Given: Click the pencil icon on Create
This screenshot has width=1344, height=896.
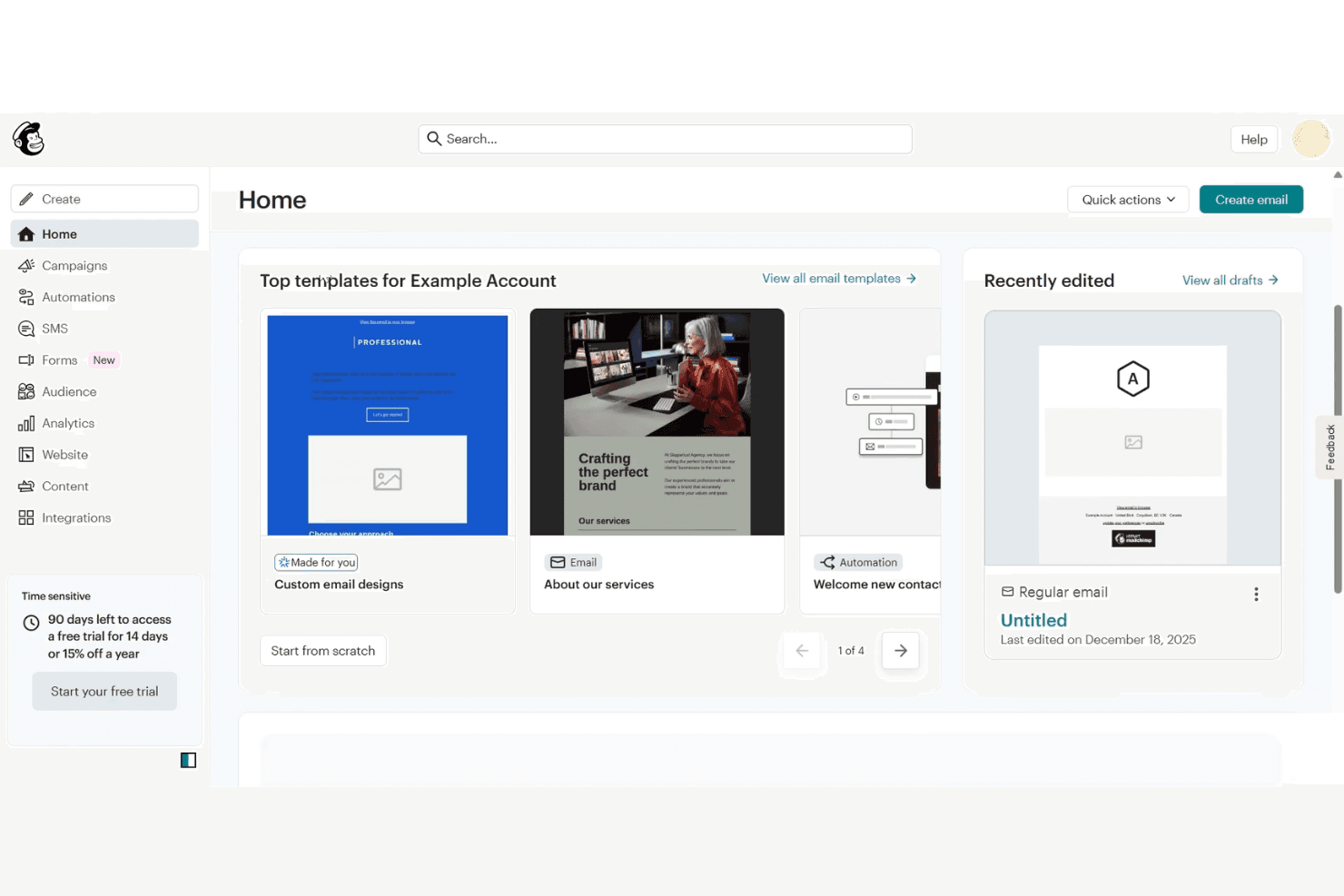Looking at the screenshot, I should (x=26, y=199).
